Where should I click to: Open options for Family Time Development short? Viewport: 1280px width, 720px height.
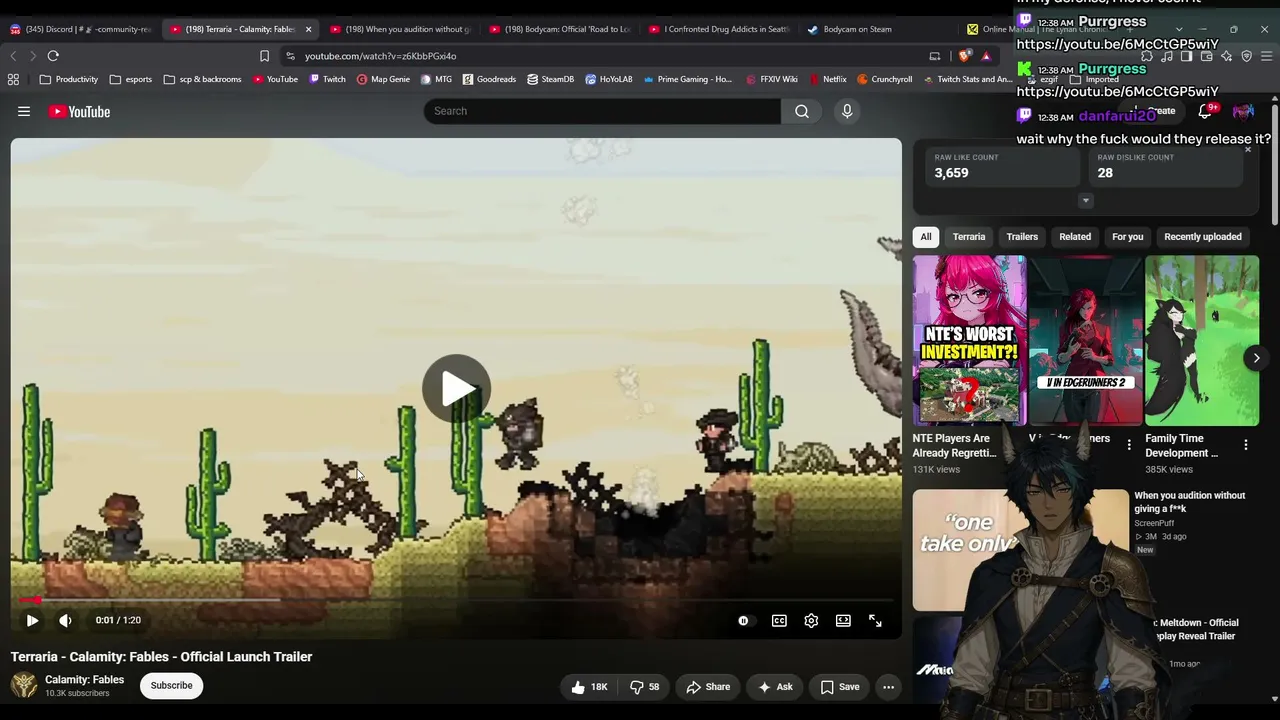(1246, 445)
